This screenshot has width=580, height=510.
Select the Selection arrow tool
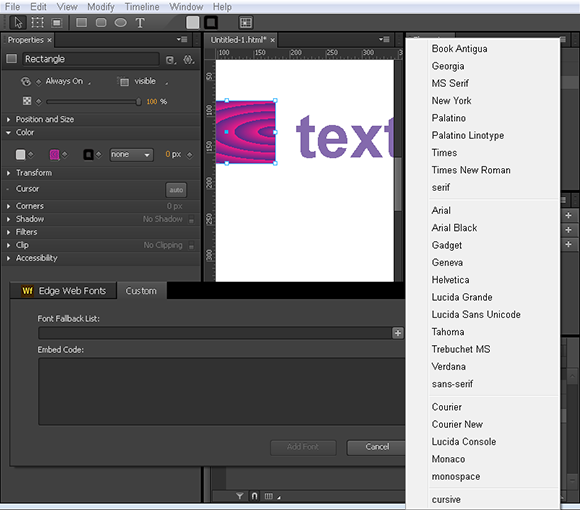click(x=17, y=23)
